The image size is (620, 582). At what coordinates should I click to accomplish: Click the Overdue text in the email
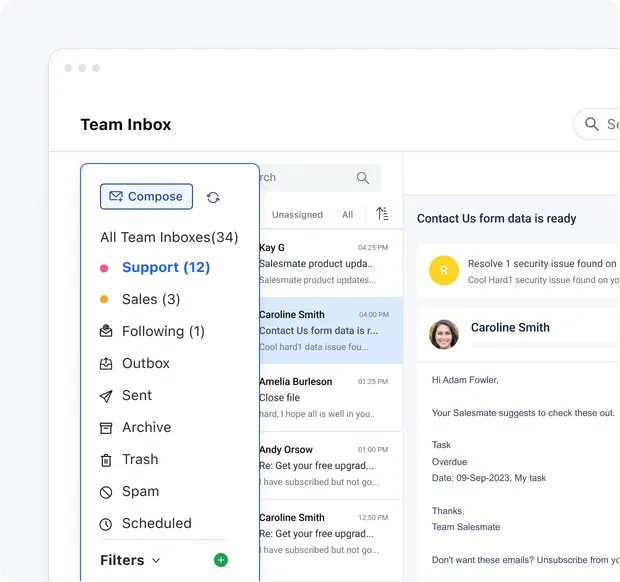[x=449, y=462]
